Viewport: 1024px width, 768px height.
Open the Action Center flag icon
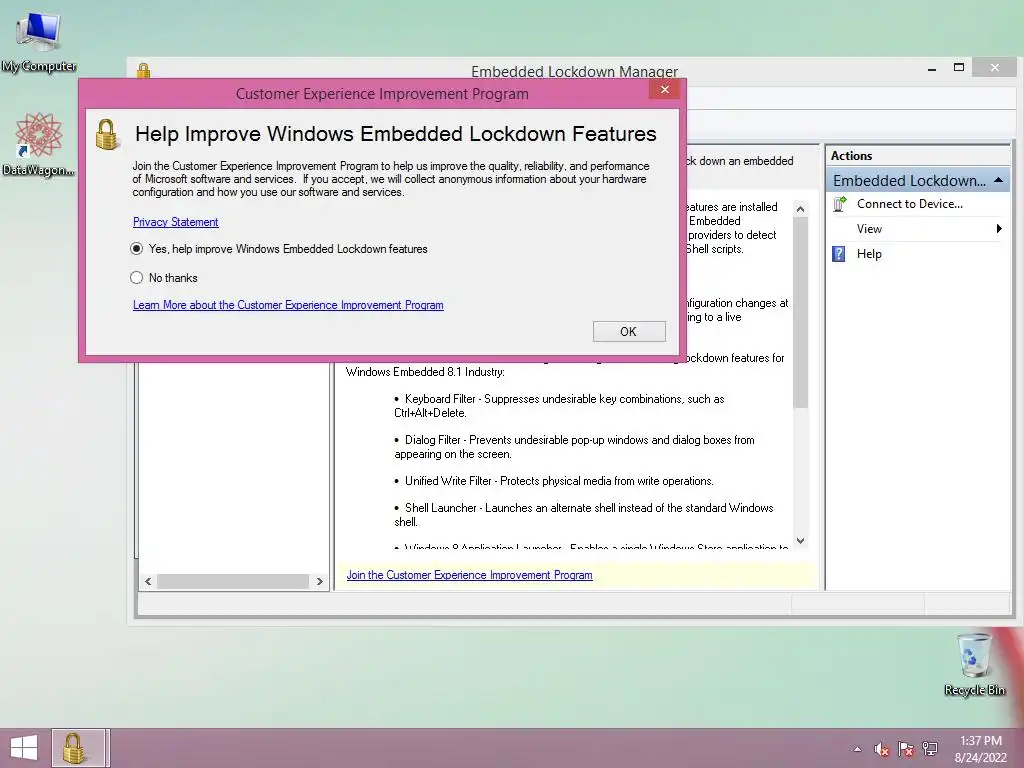click(906, 749)
